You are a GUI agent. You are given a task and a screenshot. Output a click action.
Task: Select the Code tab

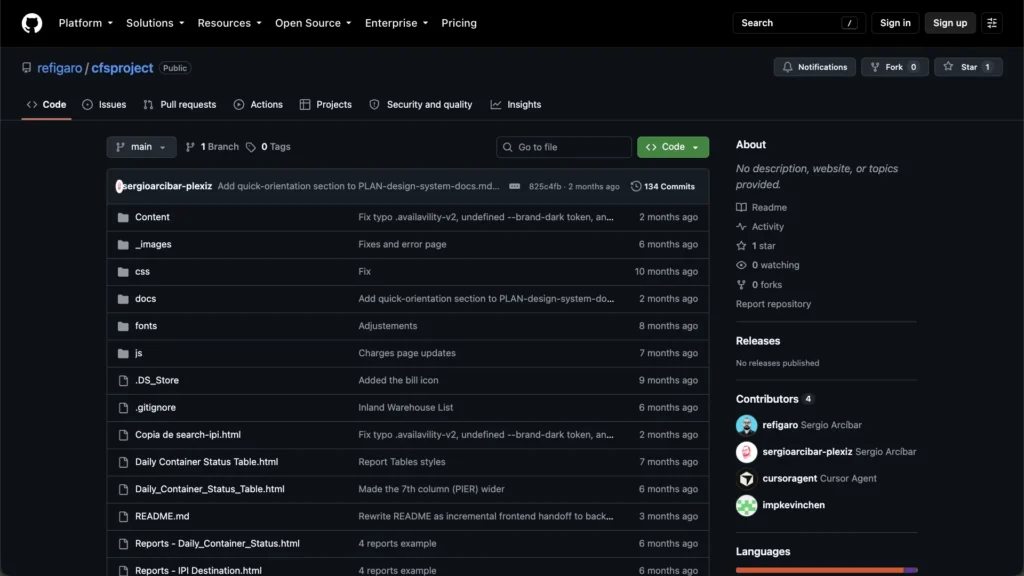point(46,104)
